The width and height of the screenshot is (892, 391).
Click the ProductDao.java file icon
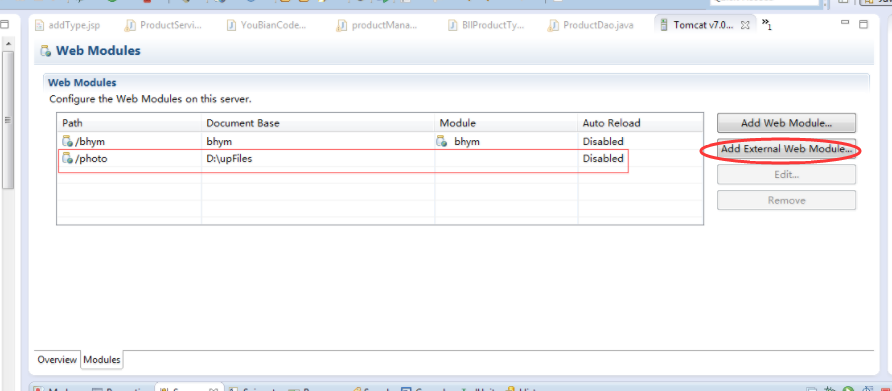[552, 26]
